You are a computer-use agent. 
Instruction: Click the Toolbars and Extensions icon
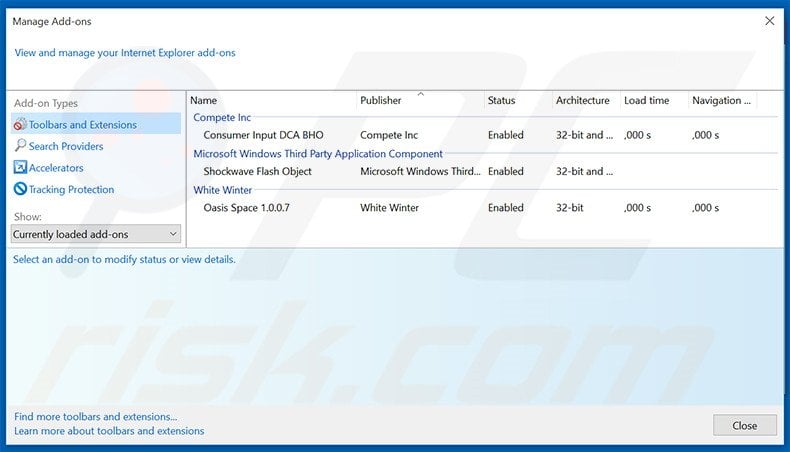[20, 125]
